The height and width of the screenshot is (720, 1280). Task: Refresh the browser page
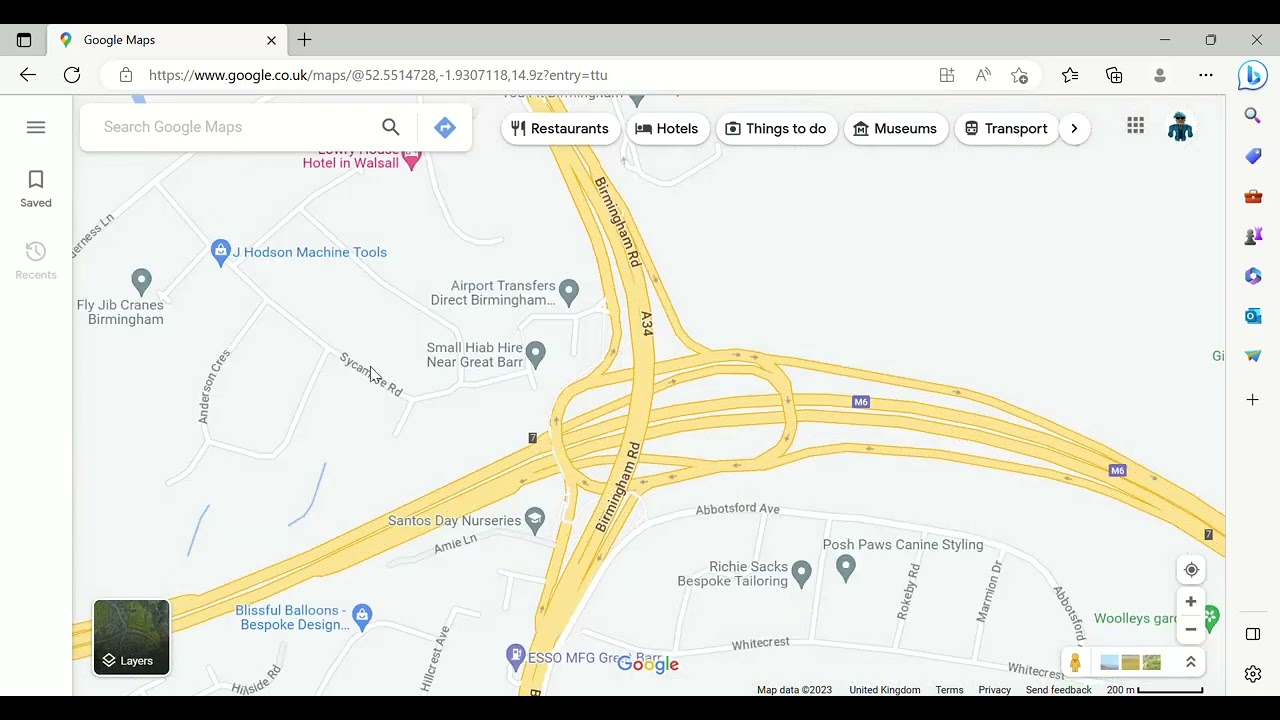tap(72, 75)
